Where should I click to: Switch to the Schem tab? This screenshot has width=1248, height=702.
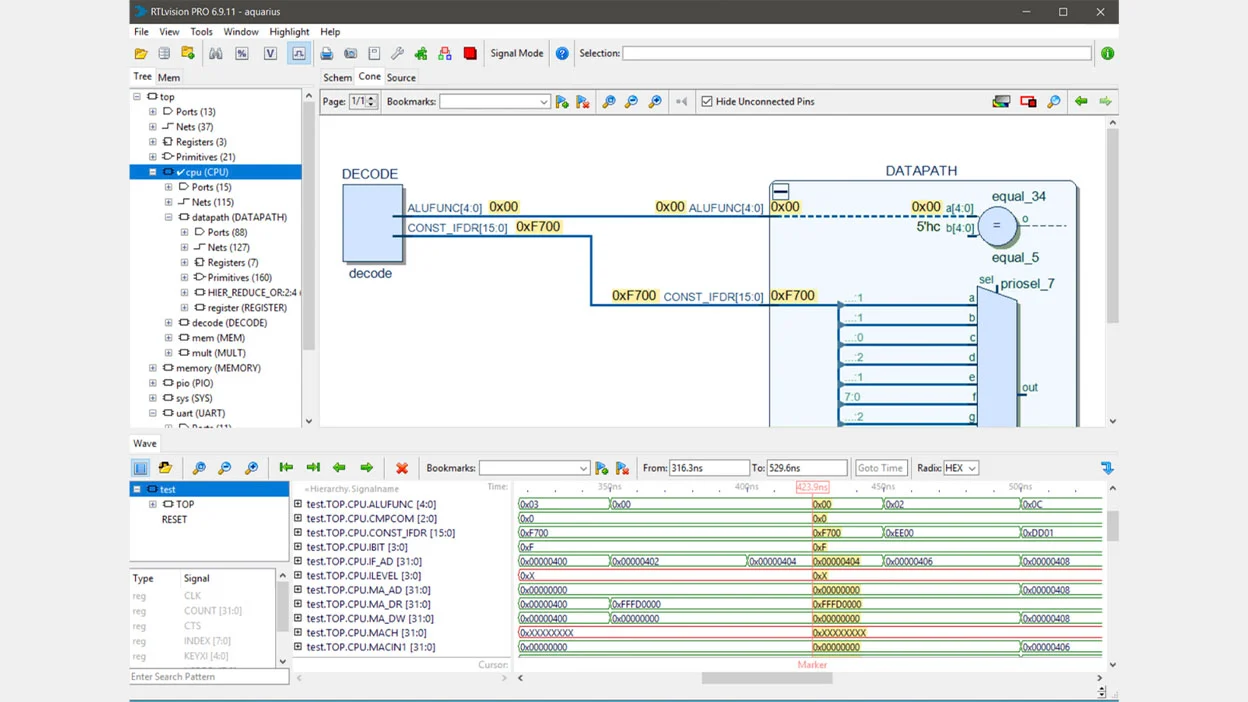pos(337,77)
